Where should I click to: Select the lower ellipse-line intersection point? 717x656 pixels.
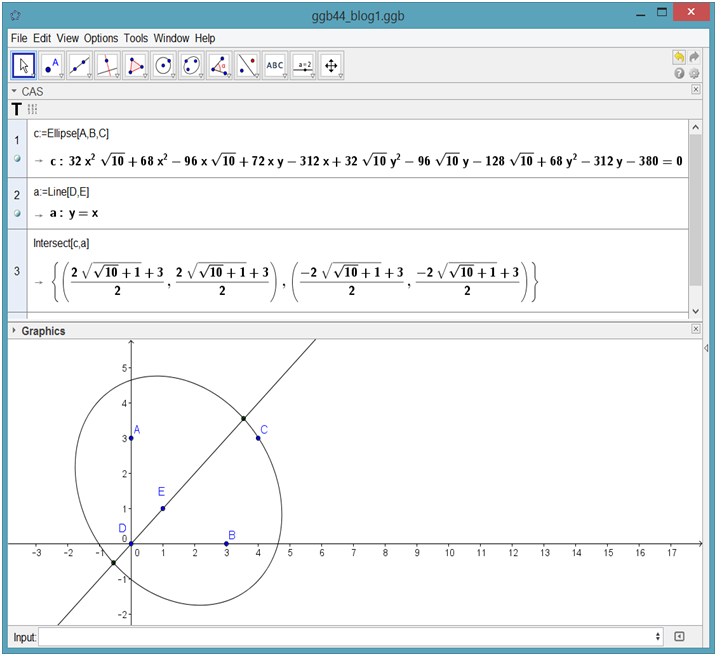[113, 563]
